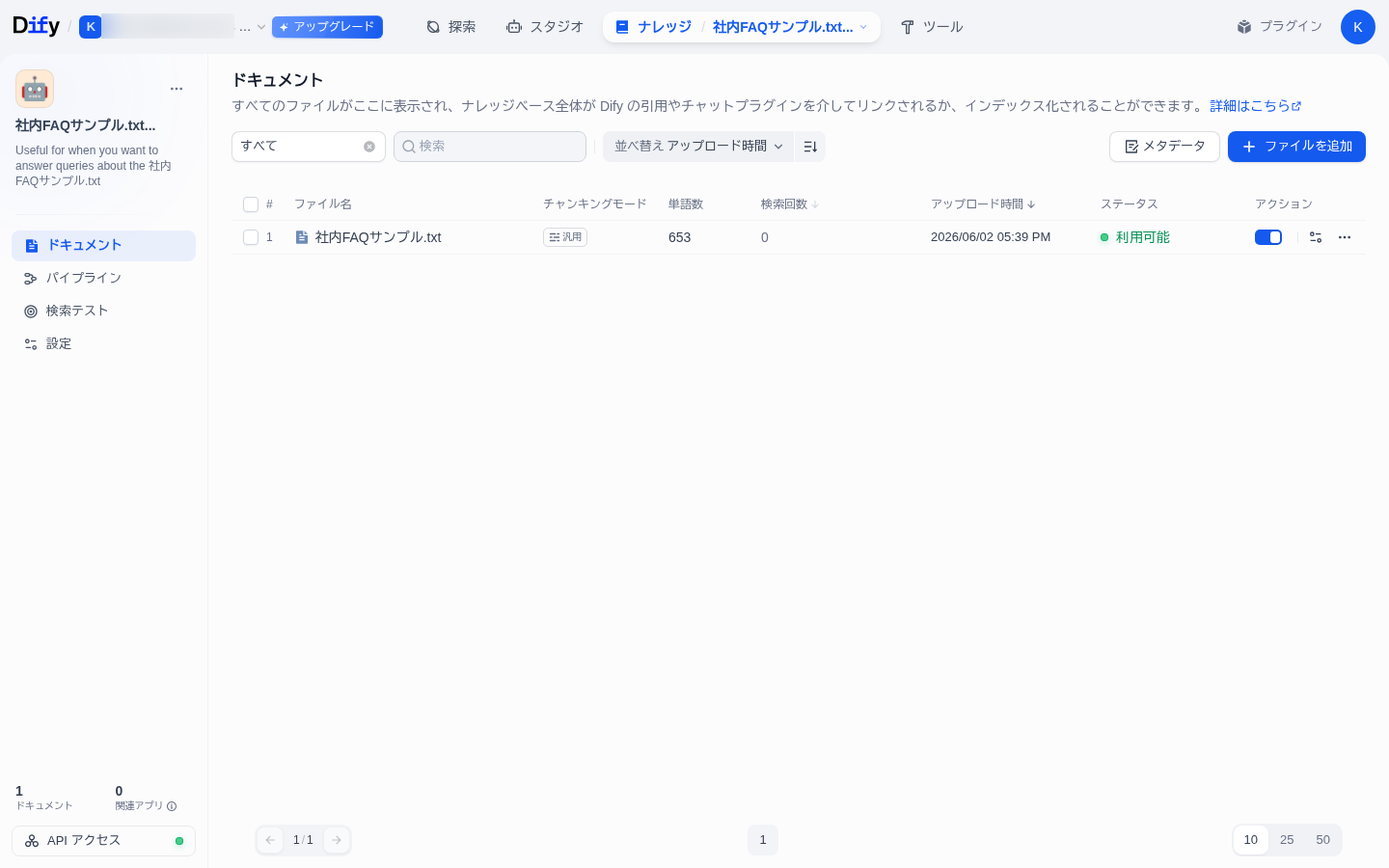Click the 汎用 chunking mode badge

pyautogui.click(x=565, y=237)
